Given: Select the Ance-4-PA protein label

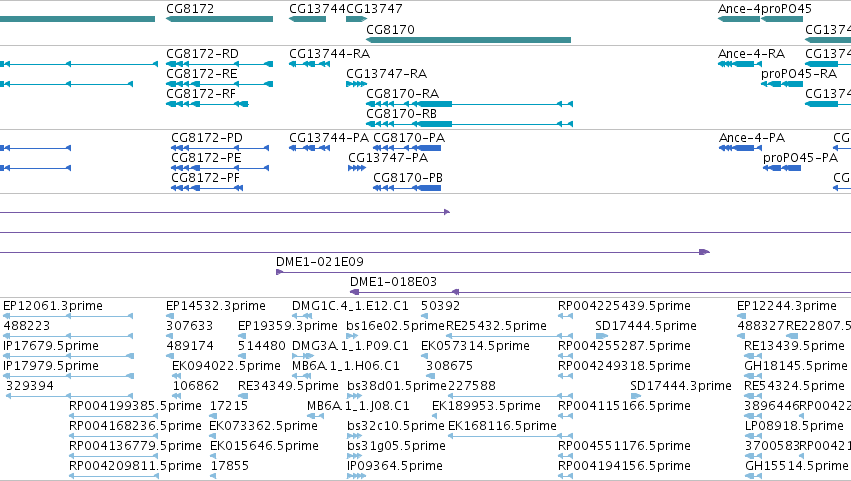Looking at the screenshot, I should click(752, 138).
